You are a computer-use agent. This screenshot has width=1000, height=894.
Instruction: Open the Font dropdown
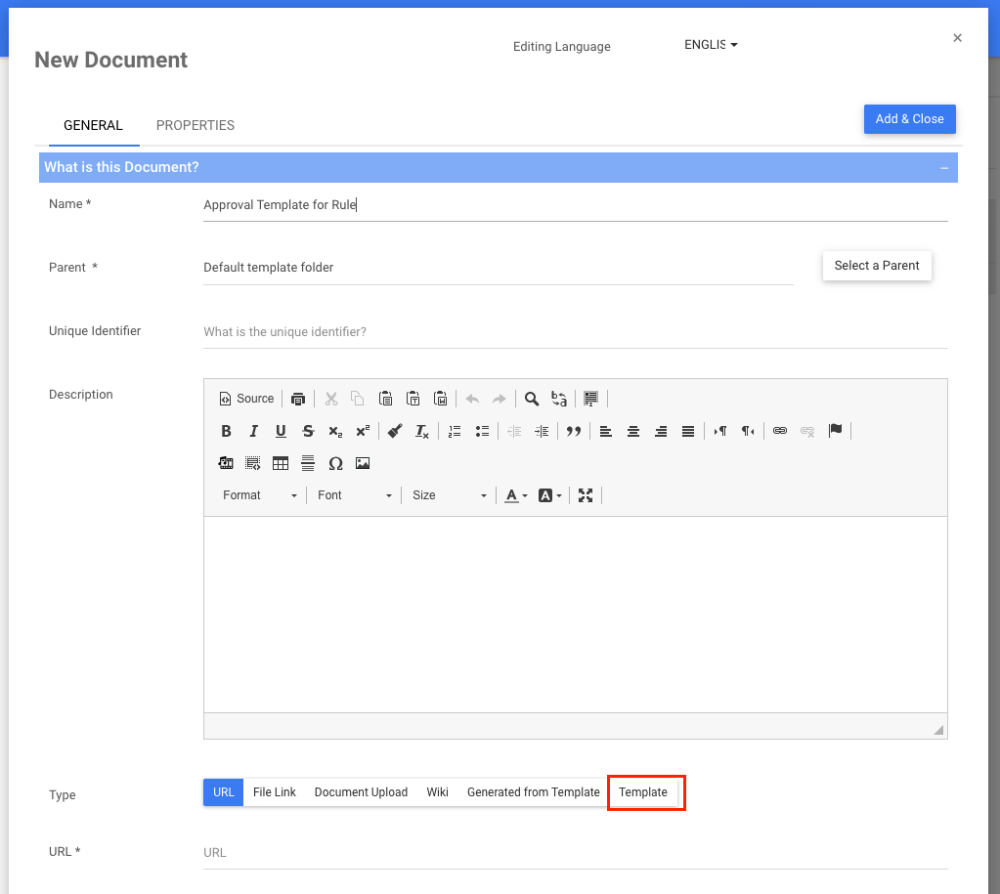(x=354, y=495)
